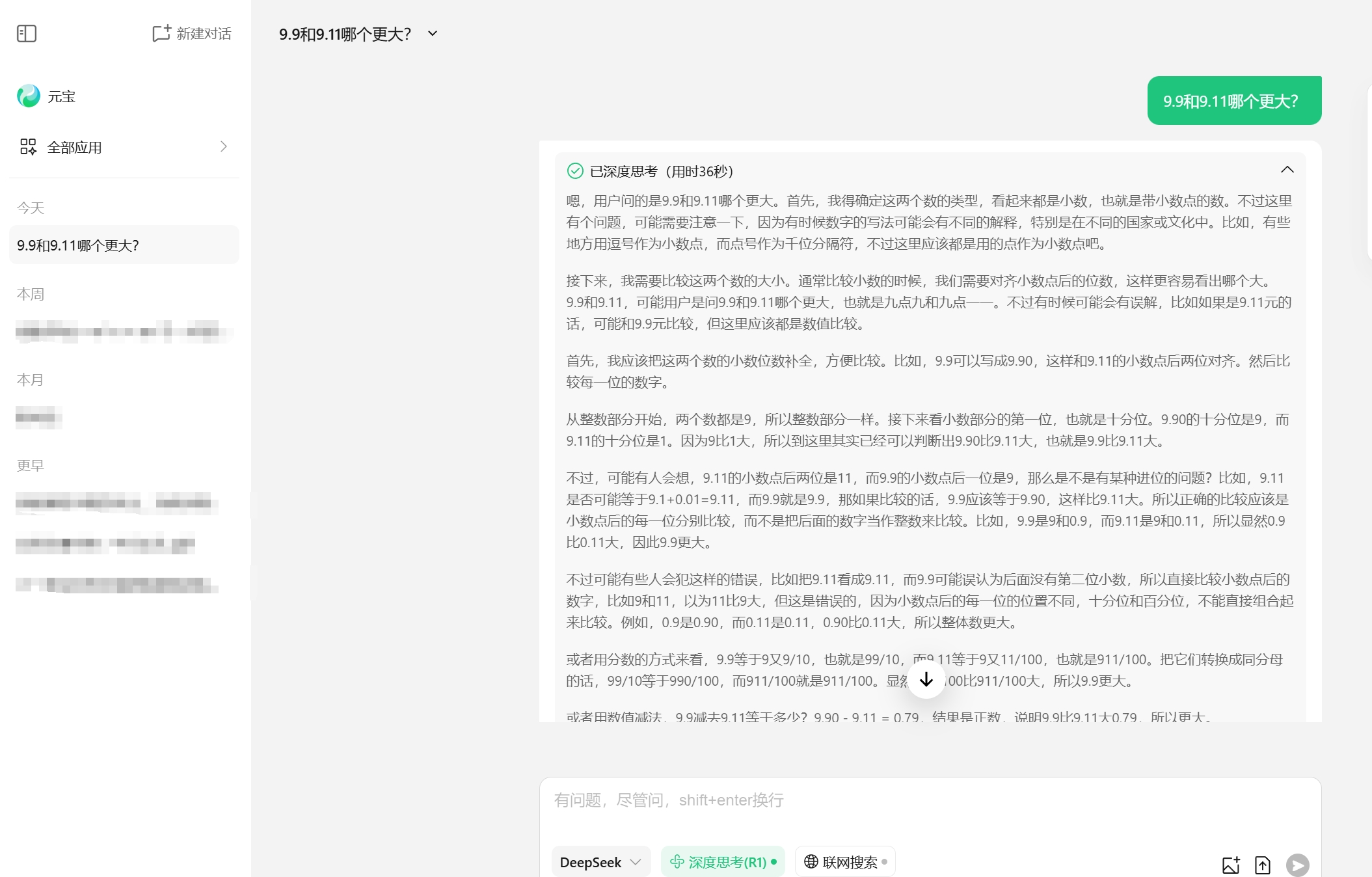Click the upload file icon
1372x877 pixels.
[1262, 865]
